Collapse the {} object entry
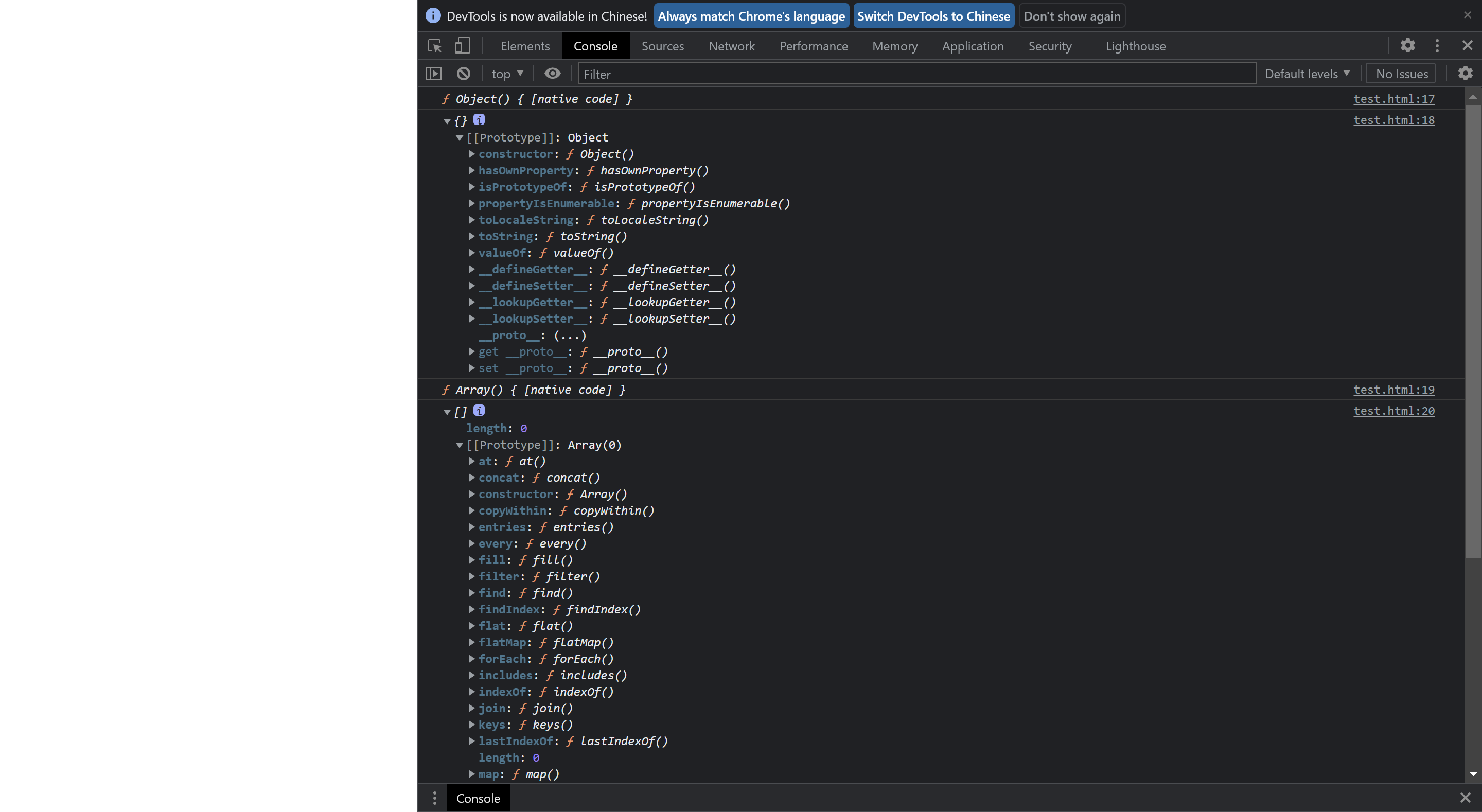This screenshot has width=1482, height=812. click(447, 121)
